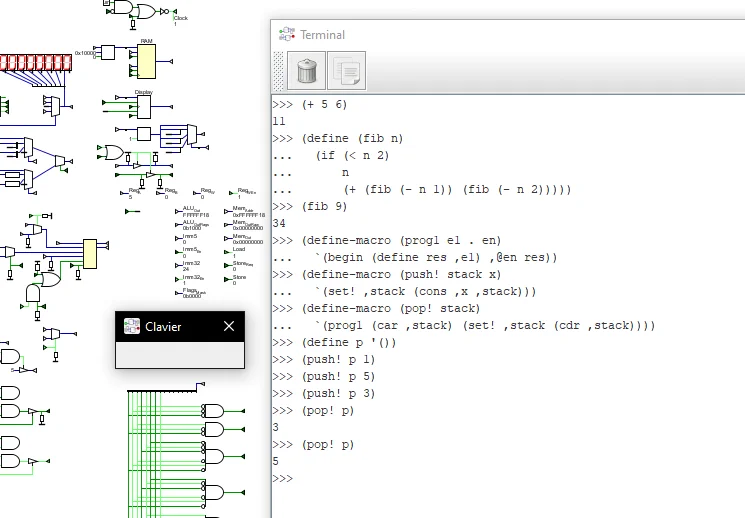Click the line '(define-macro (prog1 e1 . en)'

click(x=401, y=240)
